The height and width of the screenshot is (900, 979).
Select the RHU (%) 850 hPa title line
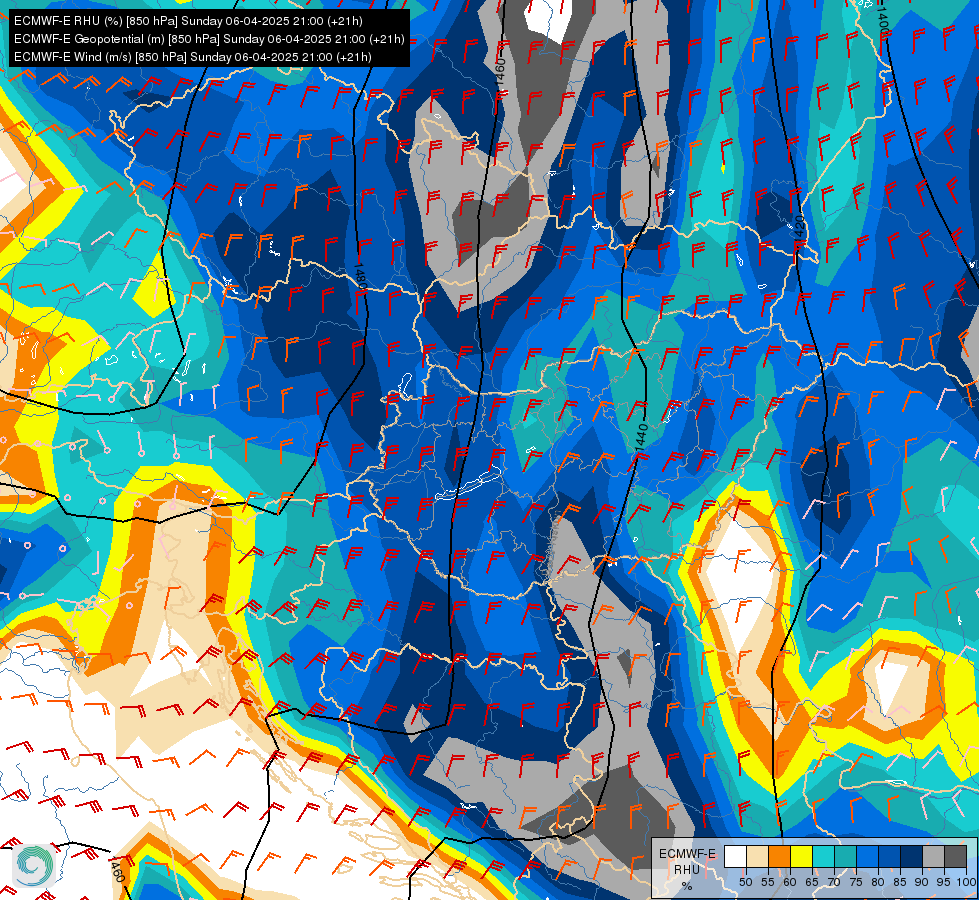(x=188, y=21)
